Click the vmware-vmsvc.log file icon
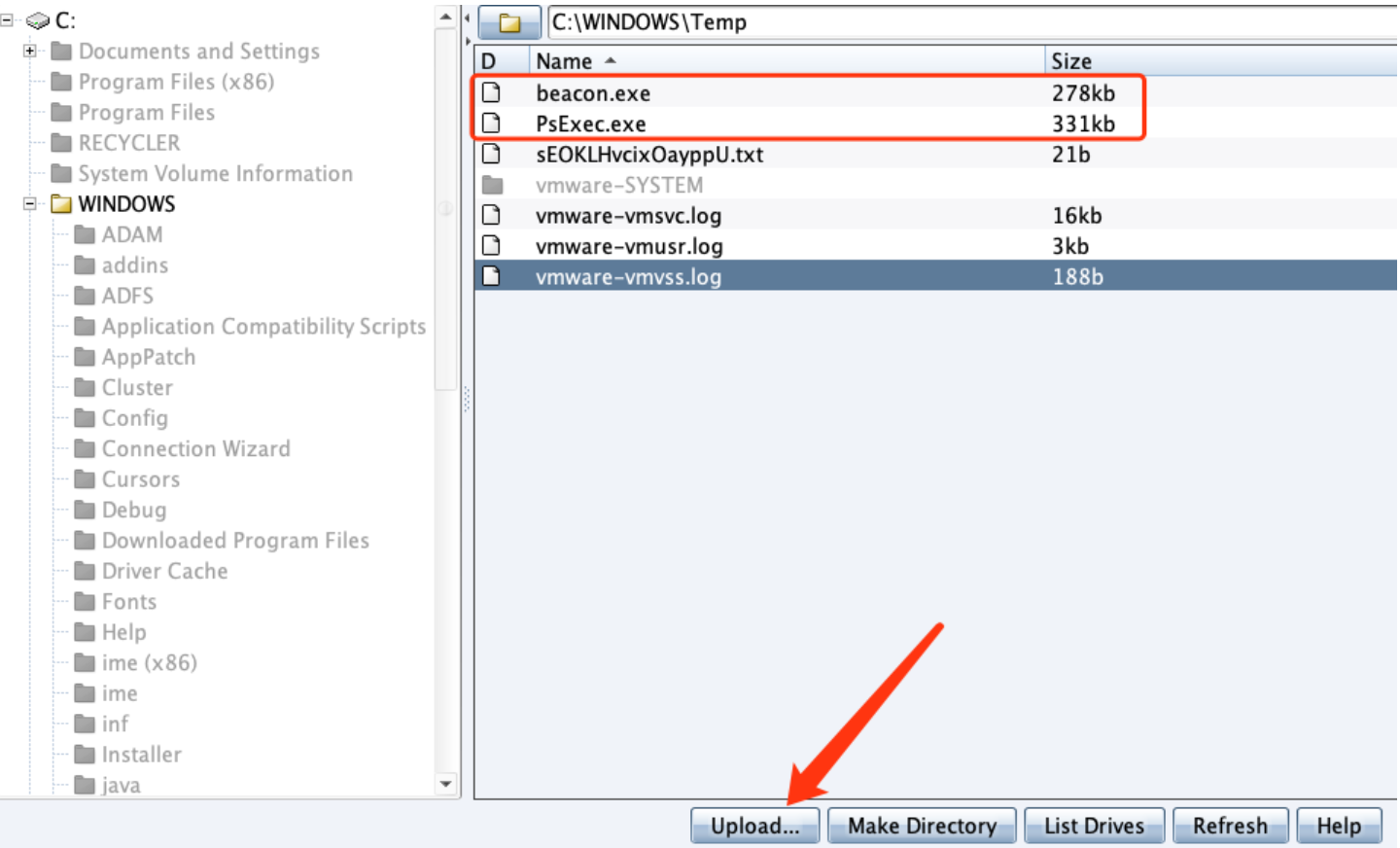The image size is (1400, 848). tap(492, 216)
